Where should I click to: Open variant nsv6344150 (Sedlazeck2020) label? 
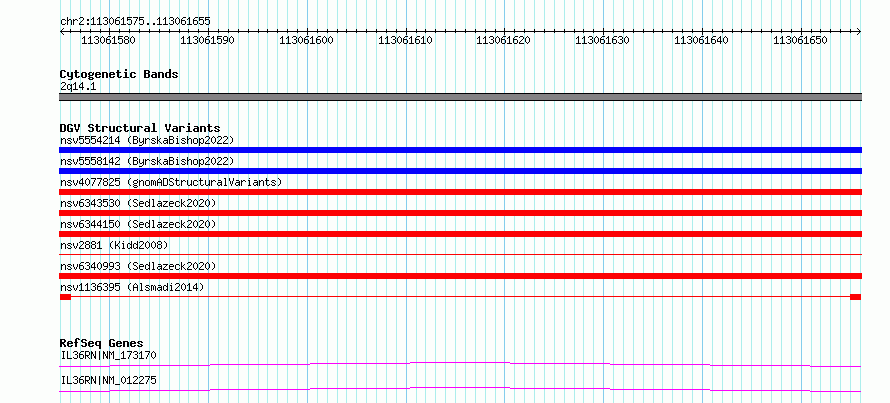pyautogui.click(x=138, y=224)
